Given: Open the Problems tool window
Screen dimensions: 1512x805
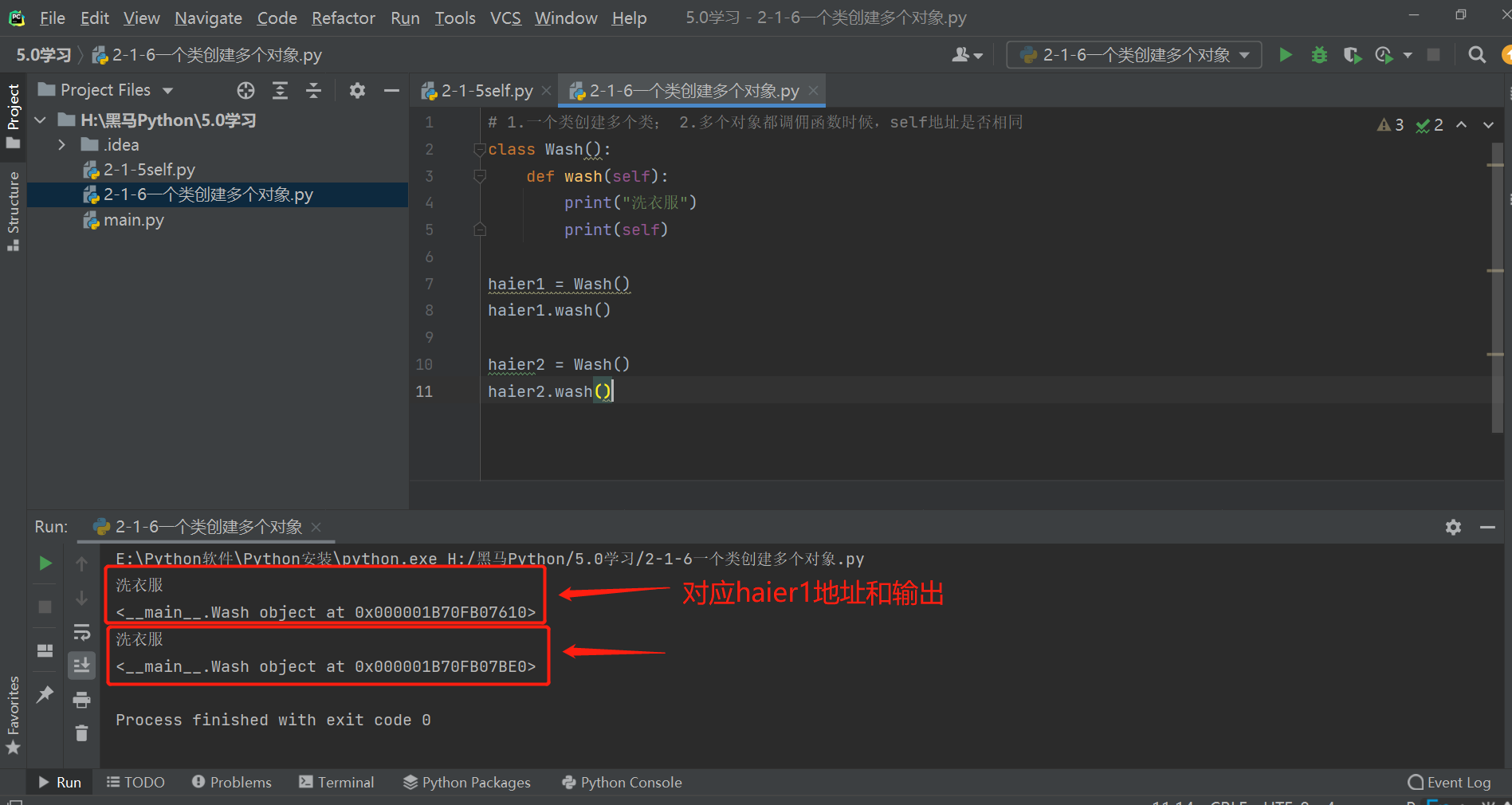Looking at the screenshot, I should point(231,783).
